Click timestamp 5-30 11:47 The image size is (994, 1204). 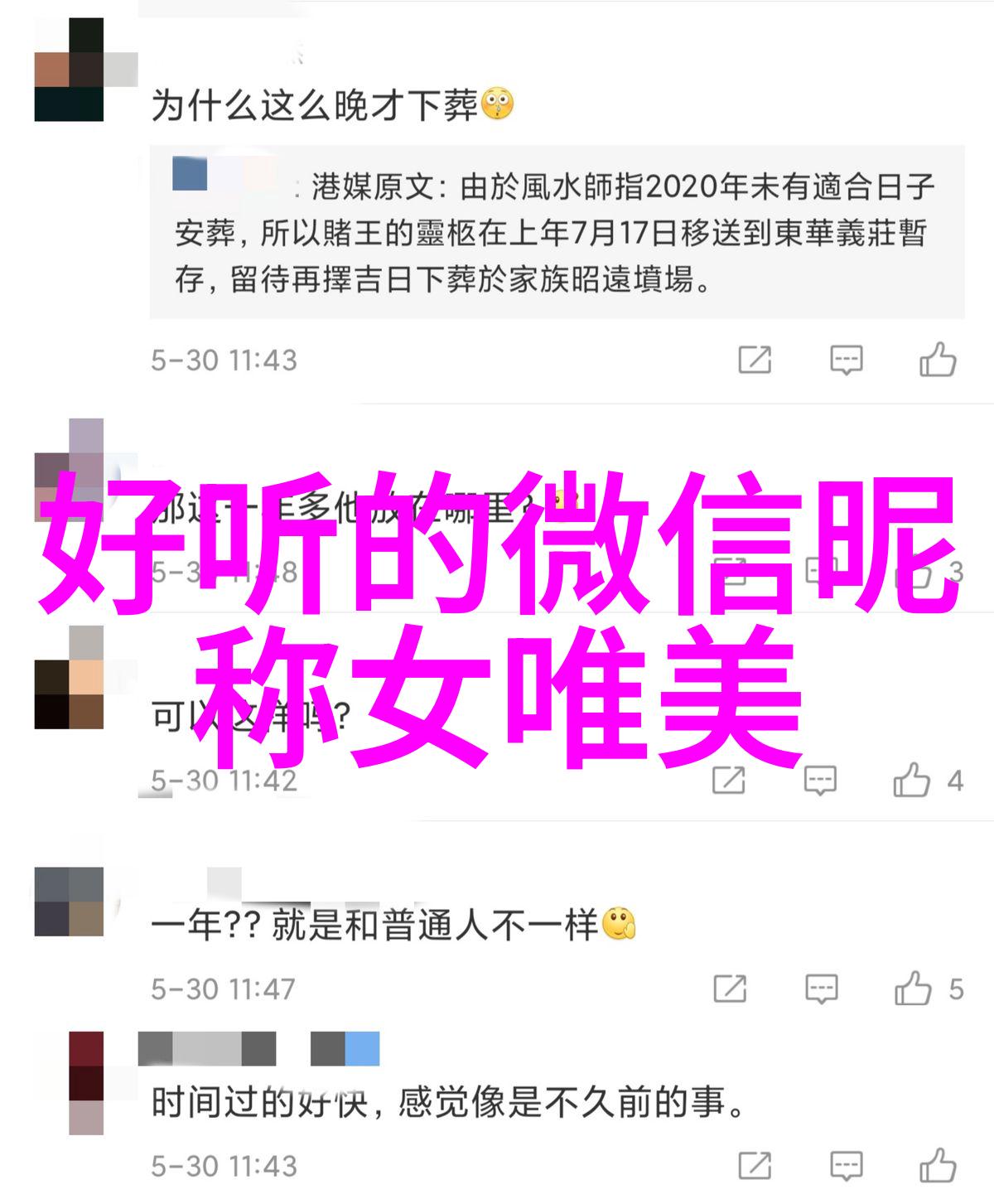(x=224, y=989)
